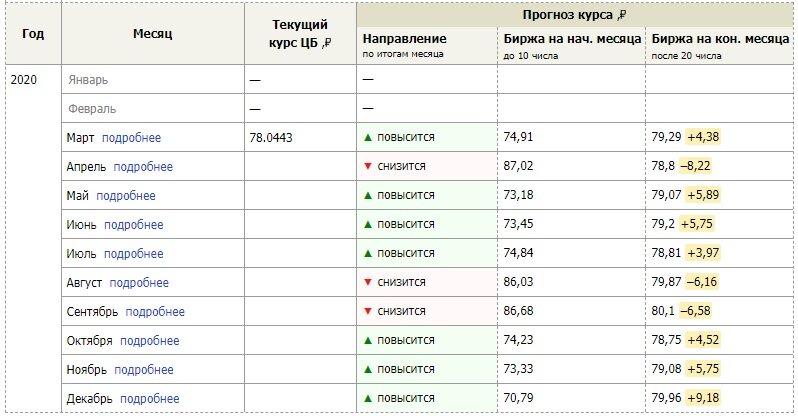Click the +9,18 highlighted change value
798x416 pixels.
(703, 398)
